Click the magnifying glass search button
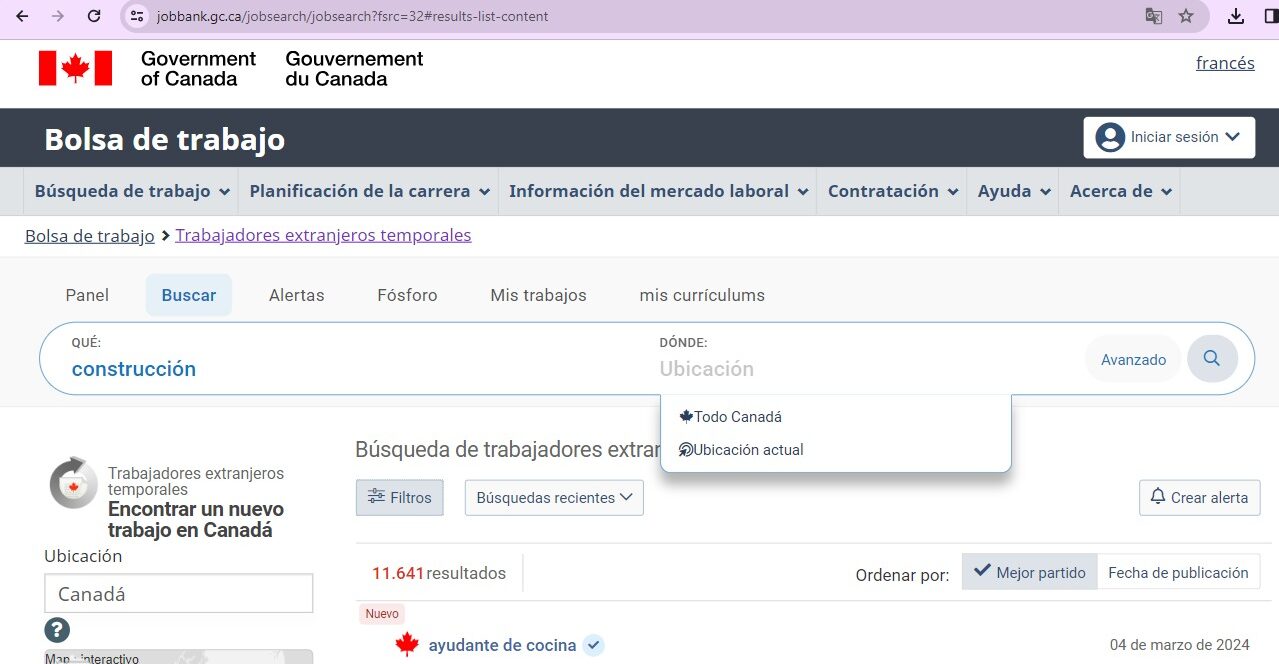Screen dimensions: 1279x664 pos(1212,358)
